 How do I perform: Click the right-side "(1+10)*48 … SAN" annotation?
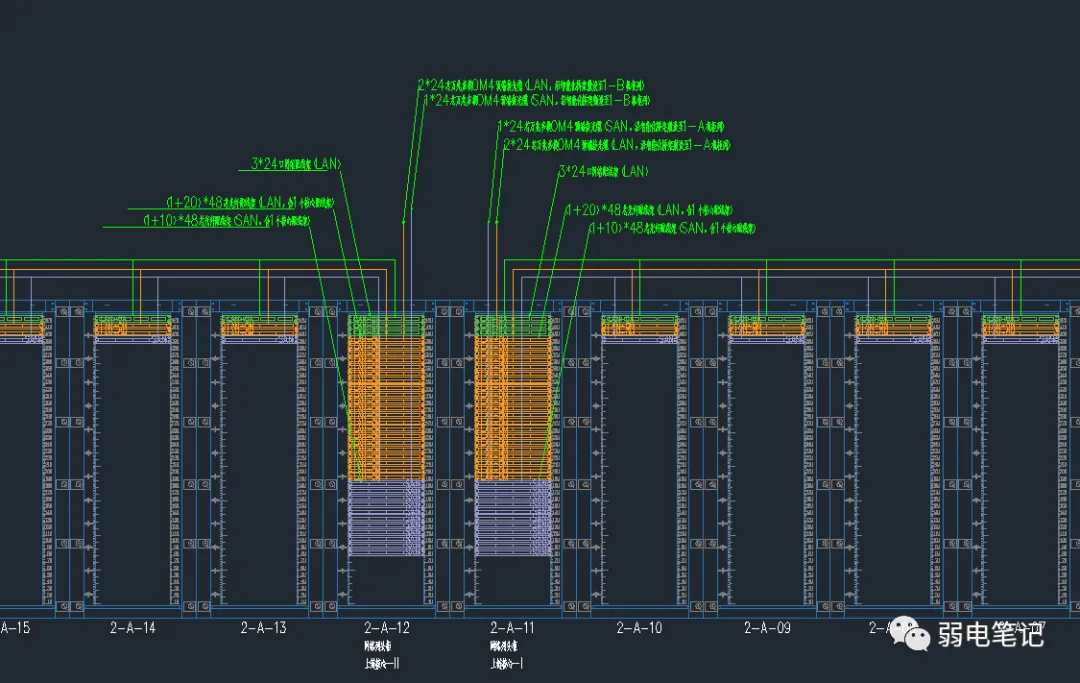point(672,228)
